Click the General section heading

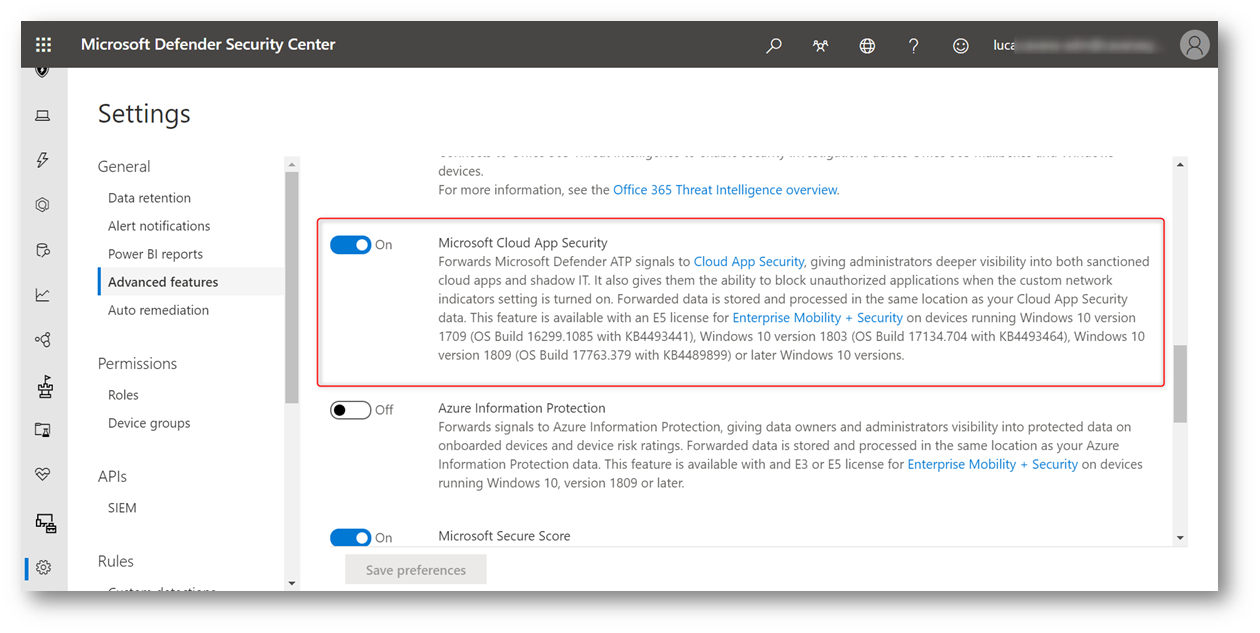pos(124,167)
